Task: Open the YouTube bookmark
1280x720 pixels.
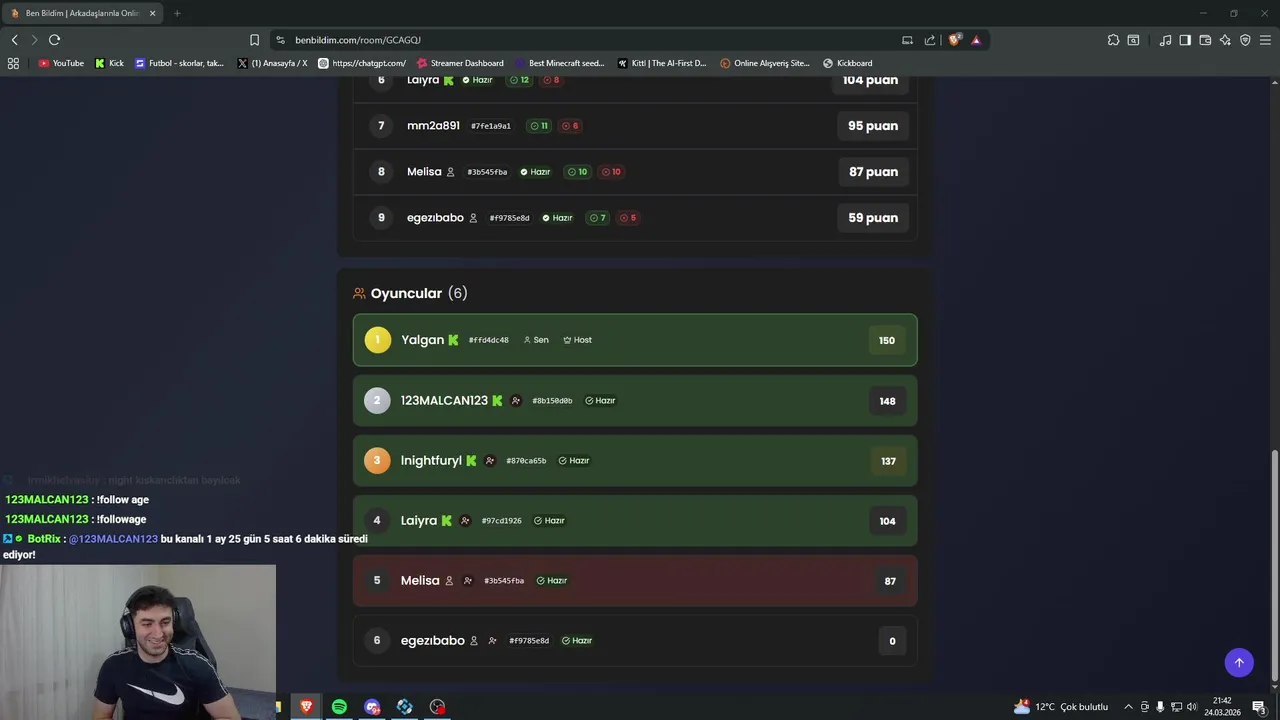Action: [x=61, y=63]
